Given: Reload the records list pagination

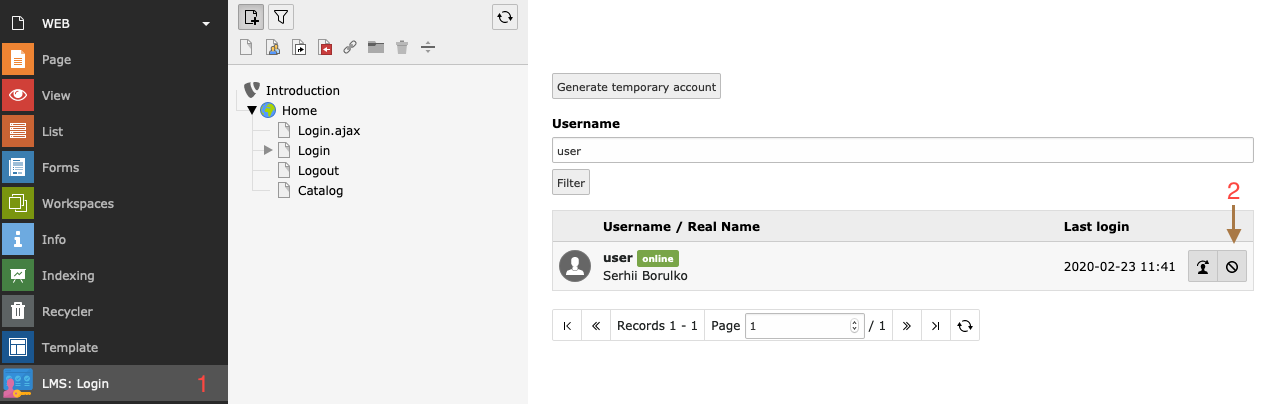Looking at the screenshot, I should pyautogui.click(x=964, y=326).
